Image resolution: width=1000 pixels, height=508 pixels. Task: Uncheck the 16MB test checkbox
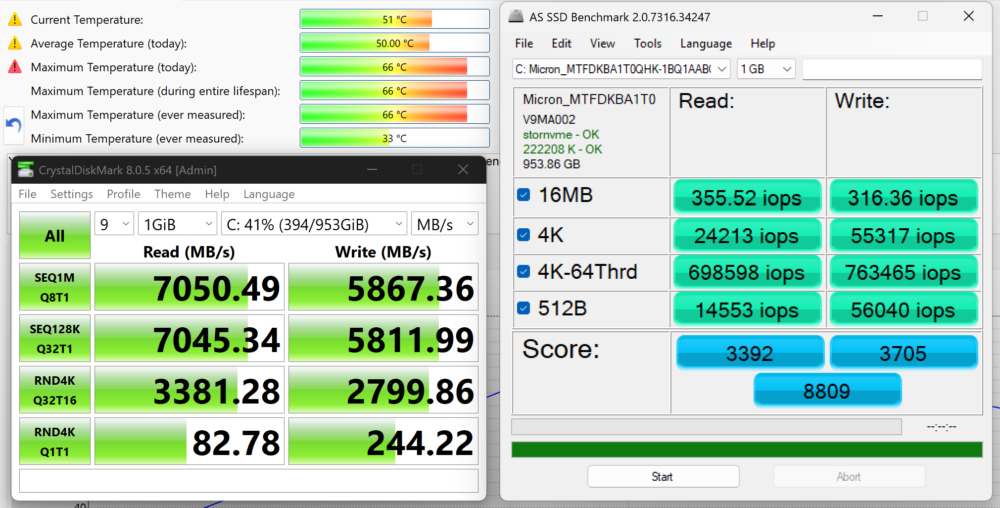[524, 195]
